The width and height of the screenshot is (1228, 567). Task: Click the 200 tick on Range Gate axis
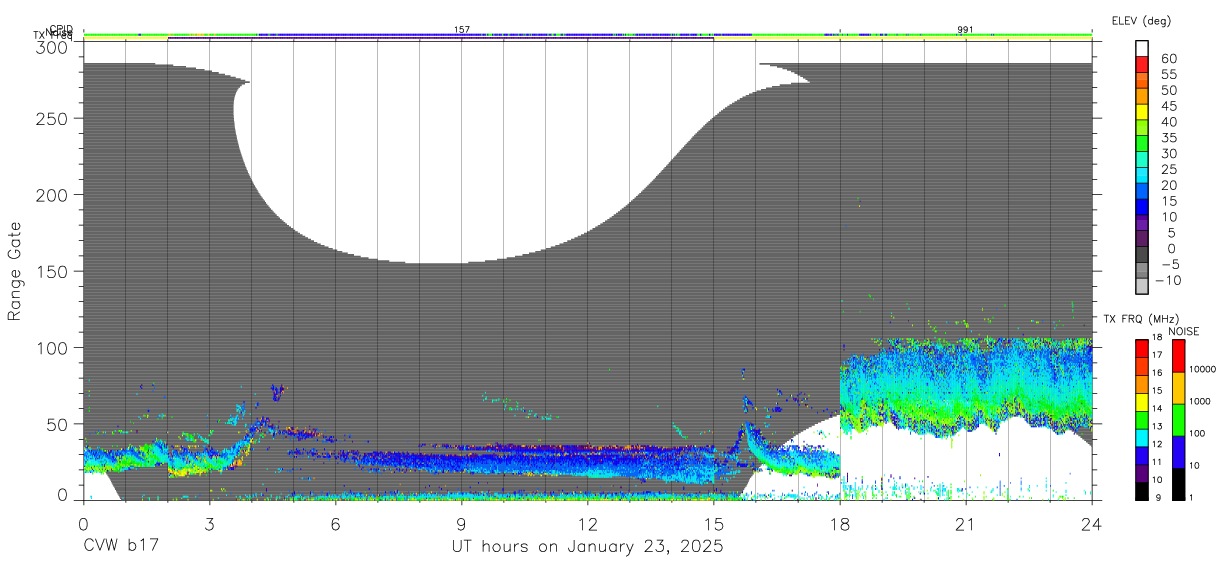tap(53, 194)
